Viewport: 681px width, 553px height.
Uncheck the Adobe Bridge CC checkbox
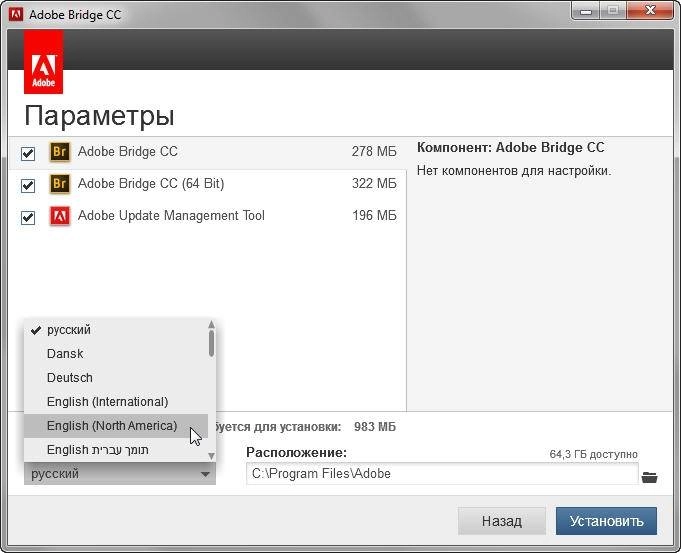click(28, 153)
